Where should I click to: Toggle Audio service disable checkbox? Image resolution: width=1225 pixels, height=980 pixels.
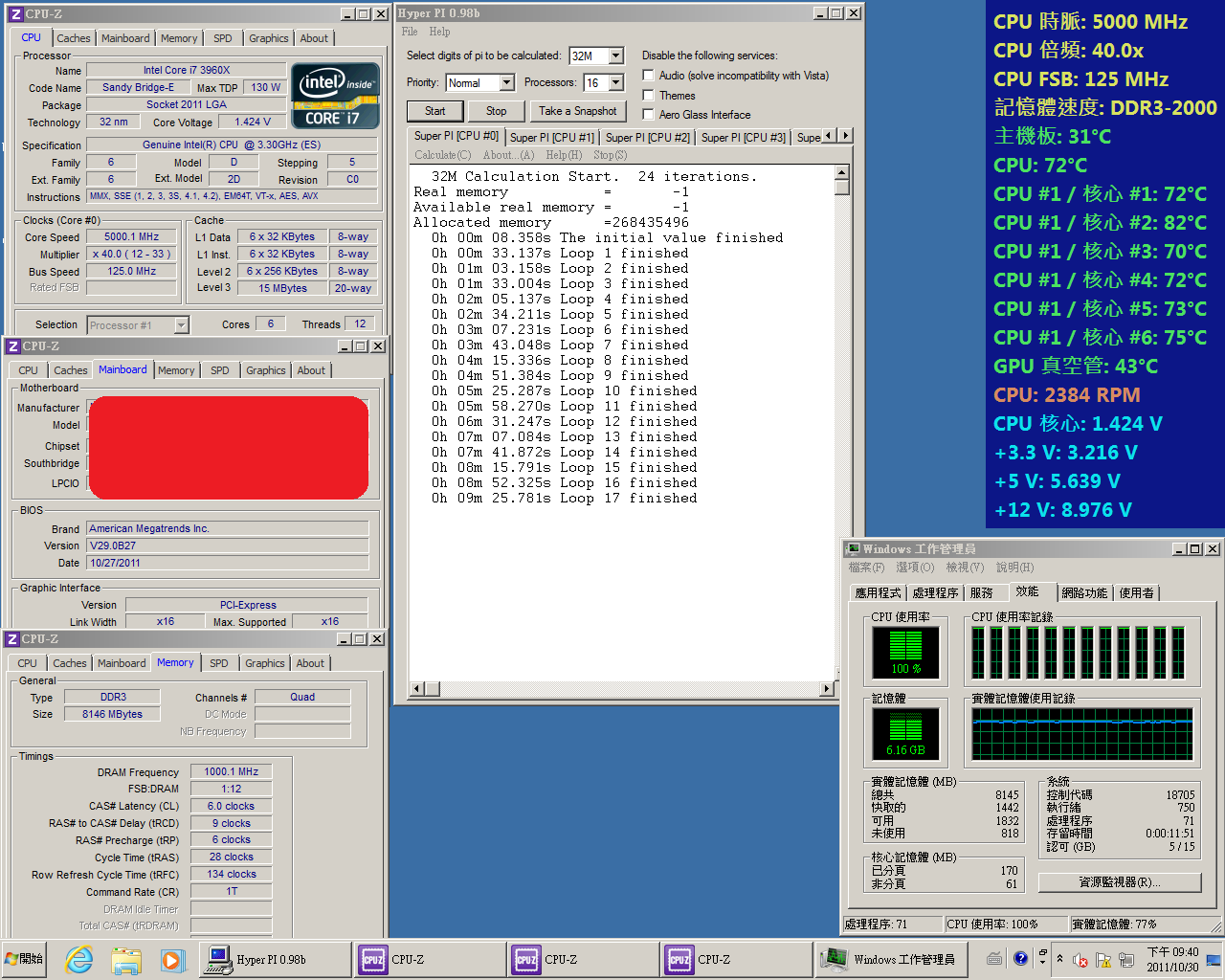click(648, 75)
